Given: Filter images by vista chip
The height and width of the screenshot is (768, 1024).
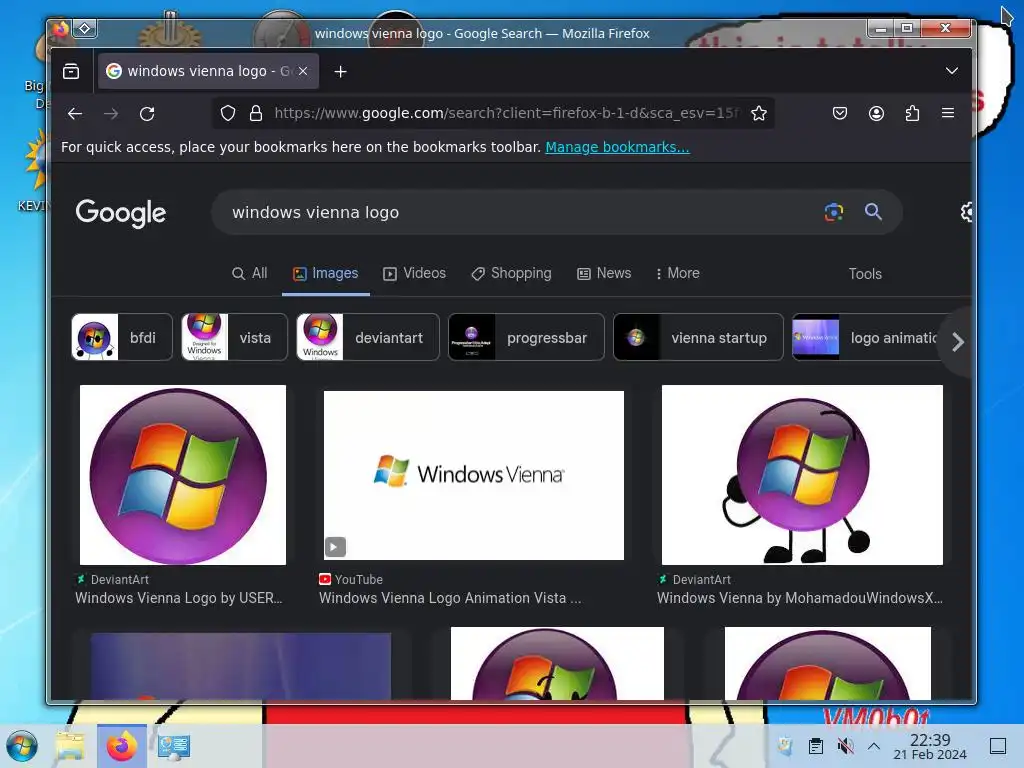Looking at the screenshot, I should click(234, 338).
